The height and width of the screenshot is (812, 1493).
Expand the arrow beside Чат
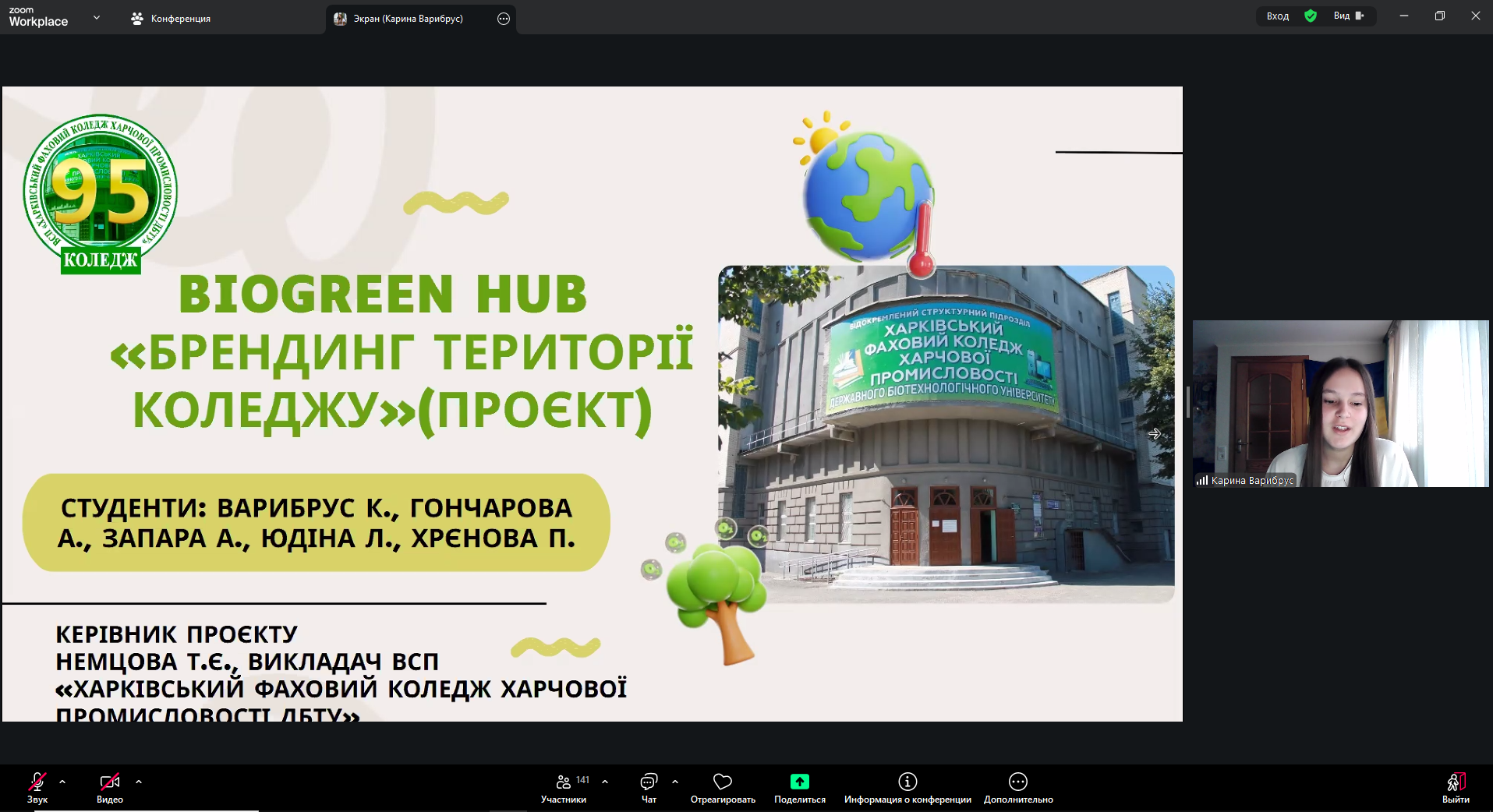(x=675, y=782)
